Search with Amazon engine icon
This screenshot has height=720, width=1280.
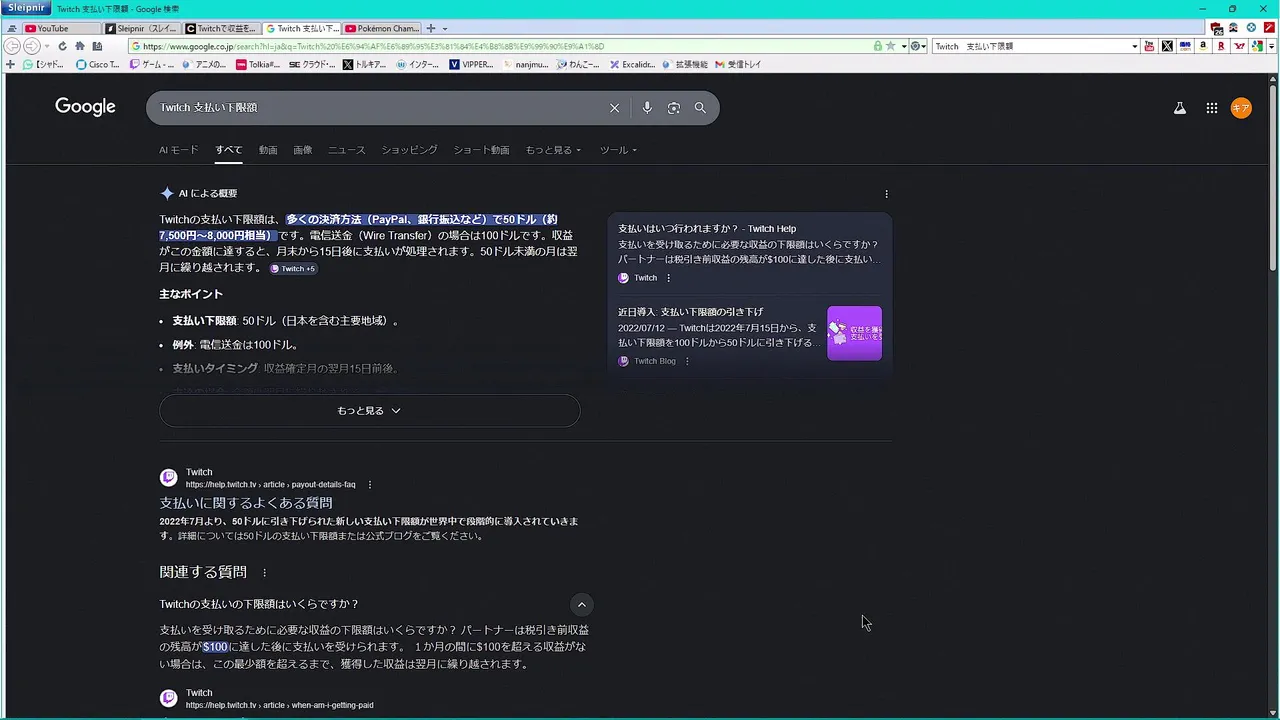(1203, 46)
